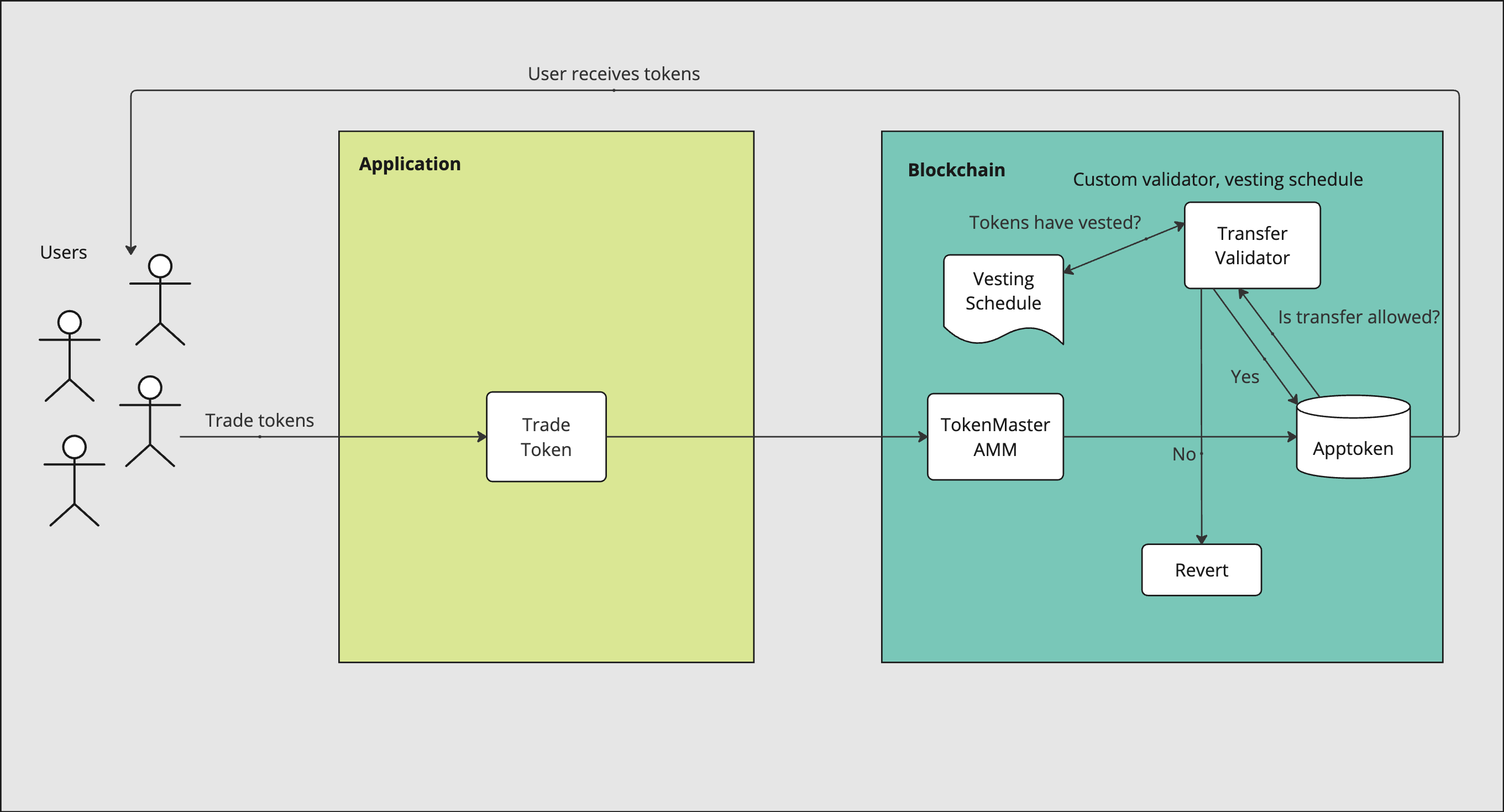Screen dimensions: 1504x812
Task: Click the 'Application' container heading
Action: pos(409,164)
